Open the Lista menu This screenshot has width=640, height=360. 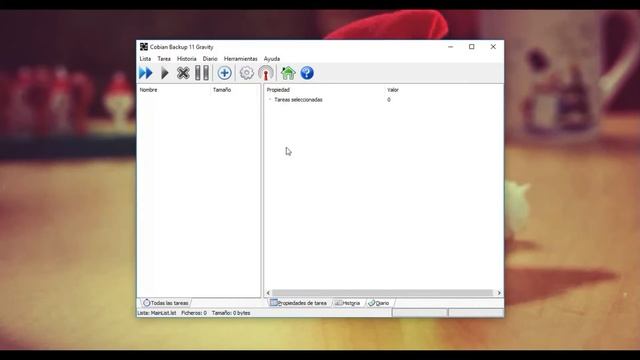tap(145, 59)
